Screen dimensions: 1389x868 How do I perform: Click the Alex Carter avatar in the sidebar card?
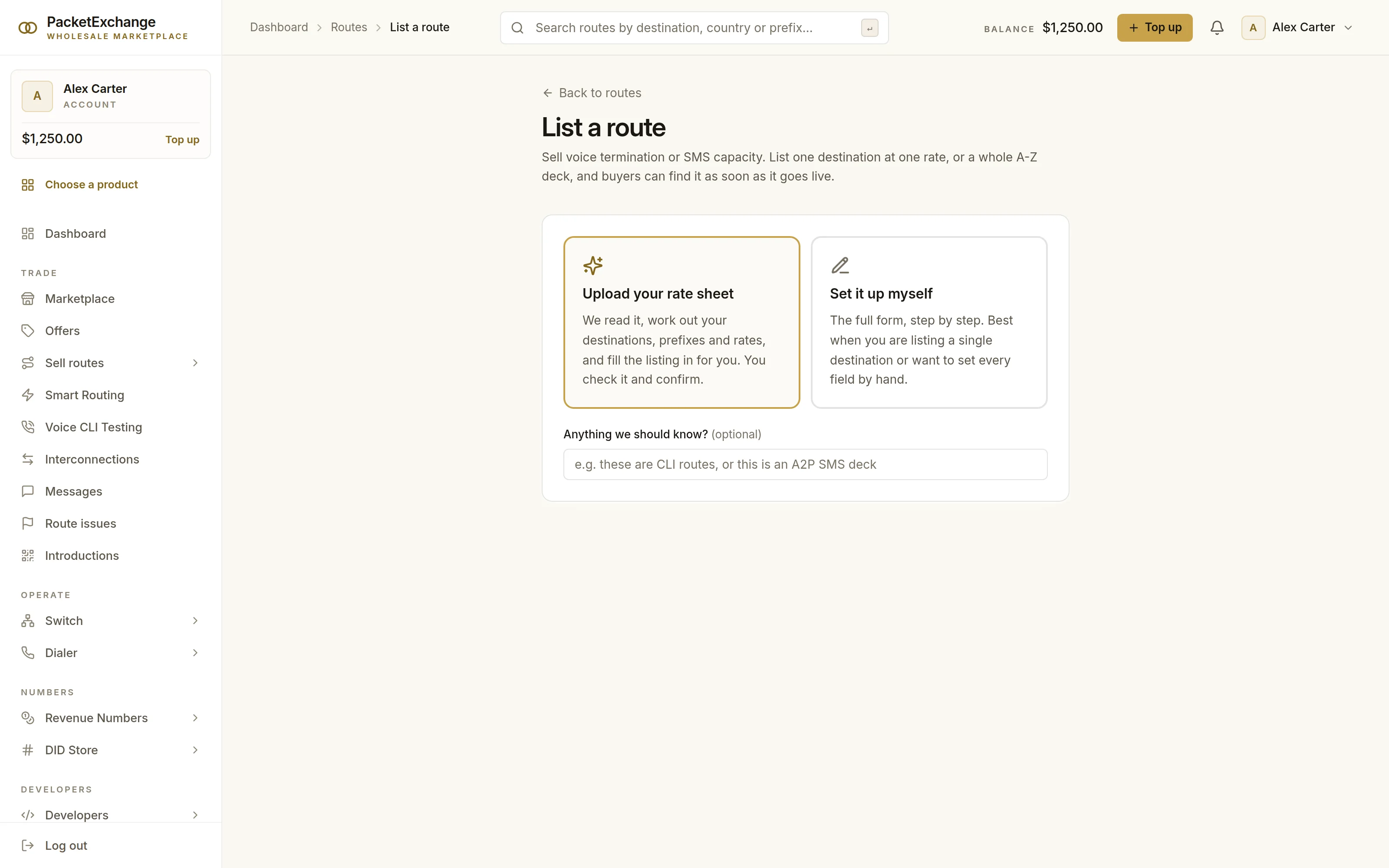coord(37,96)
